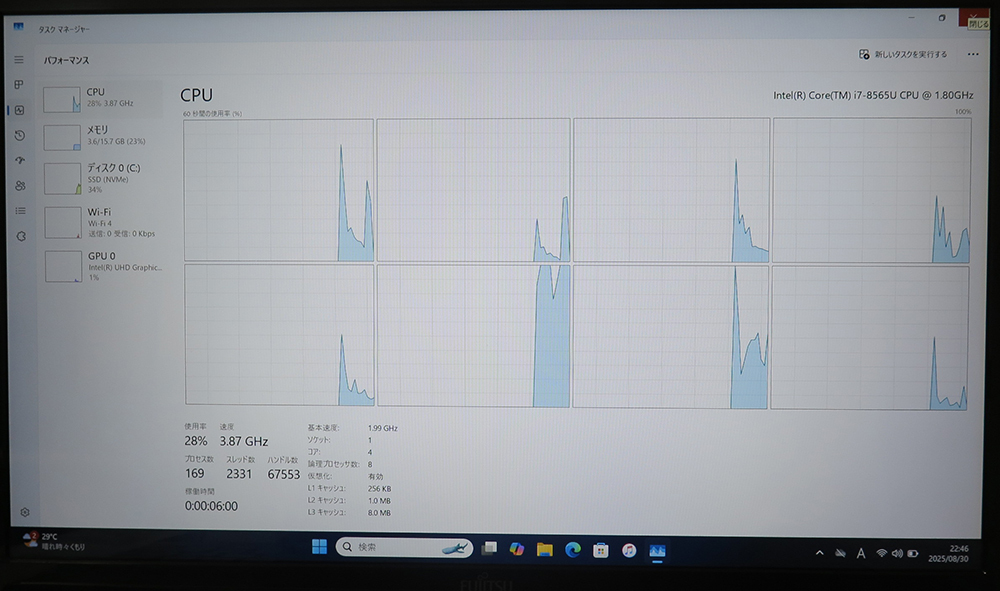Select the Wi-Fi resource entry
This screenshot has height=591, width=1000.
pos(103,222)
